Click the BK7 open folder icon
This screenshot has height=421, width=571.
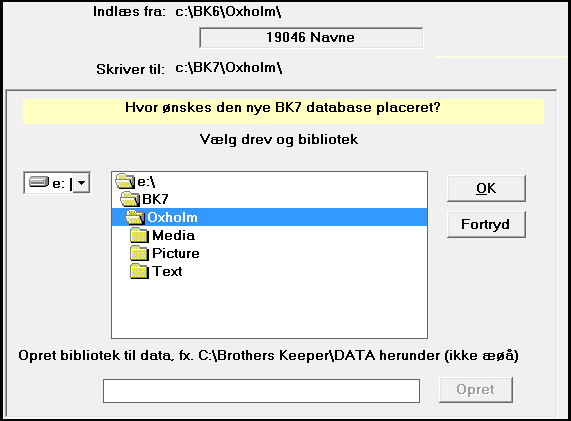point(130,199)
